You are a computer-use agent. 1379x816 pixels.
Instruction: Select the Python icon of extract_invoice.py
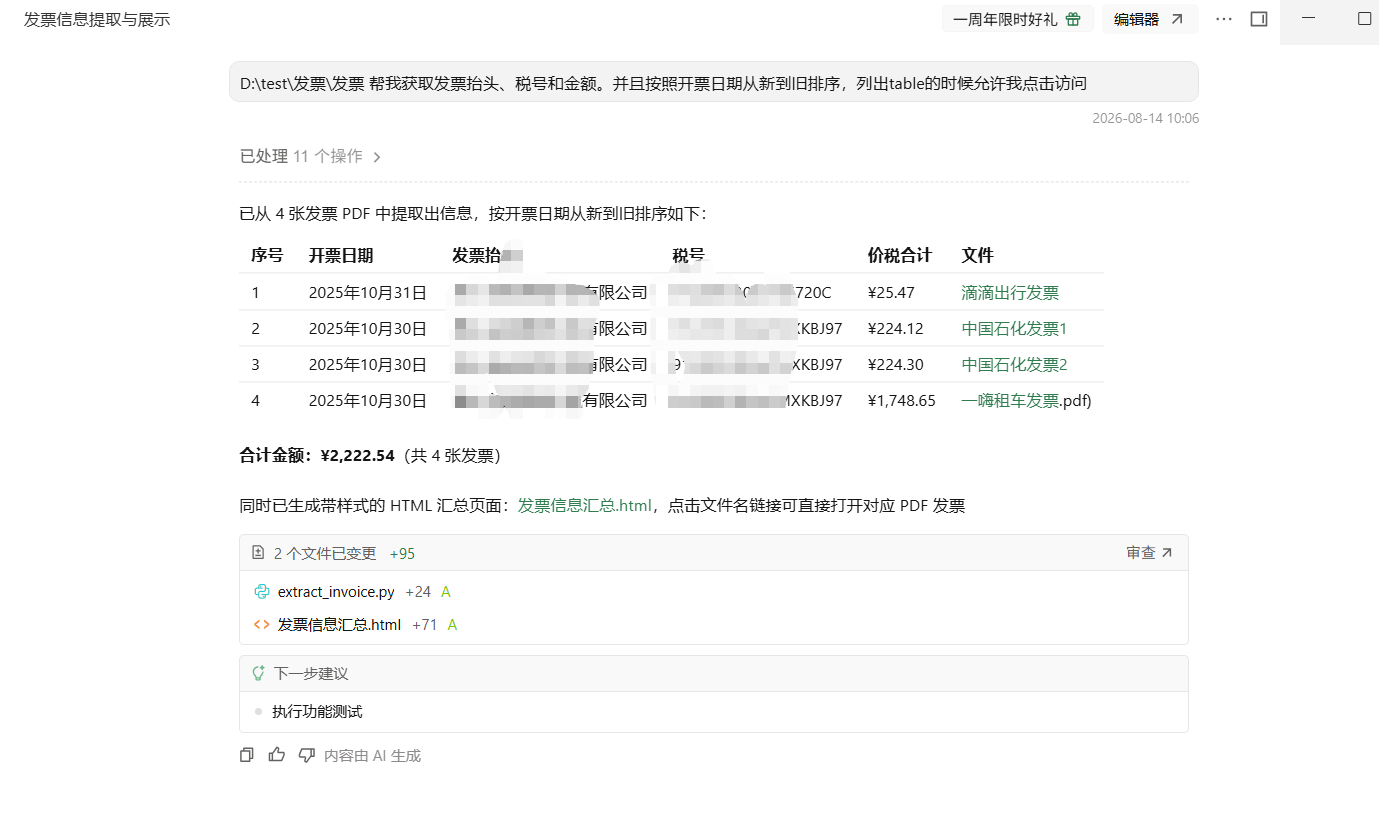tap(262, 592)
